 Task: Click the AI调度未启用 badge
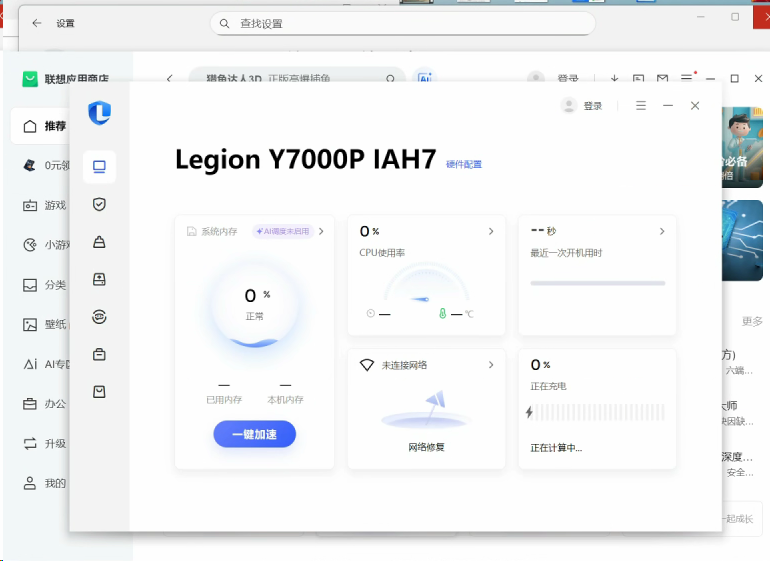click(x=283, y=231)
